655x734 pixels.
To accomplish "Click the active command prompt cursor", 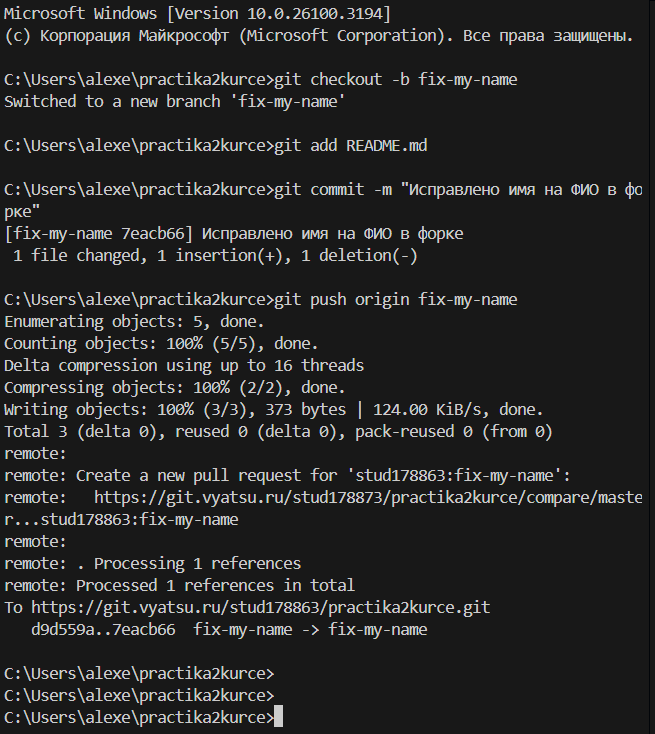I will (278, 717).
